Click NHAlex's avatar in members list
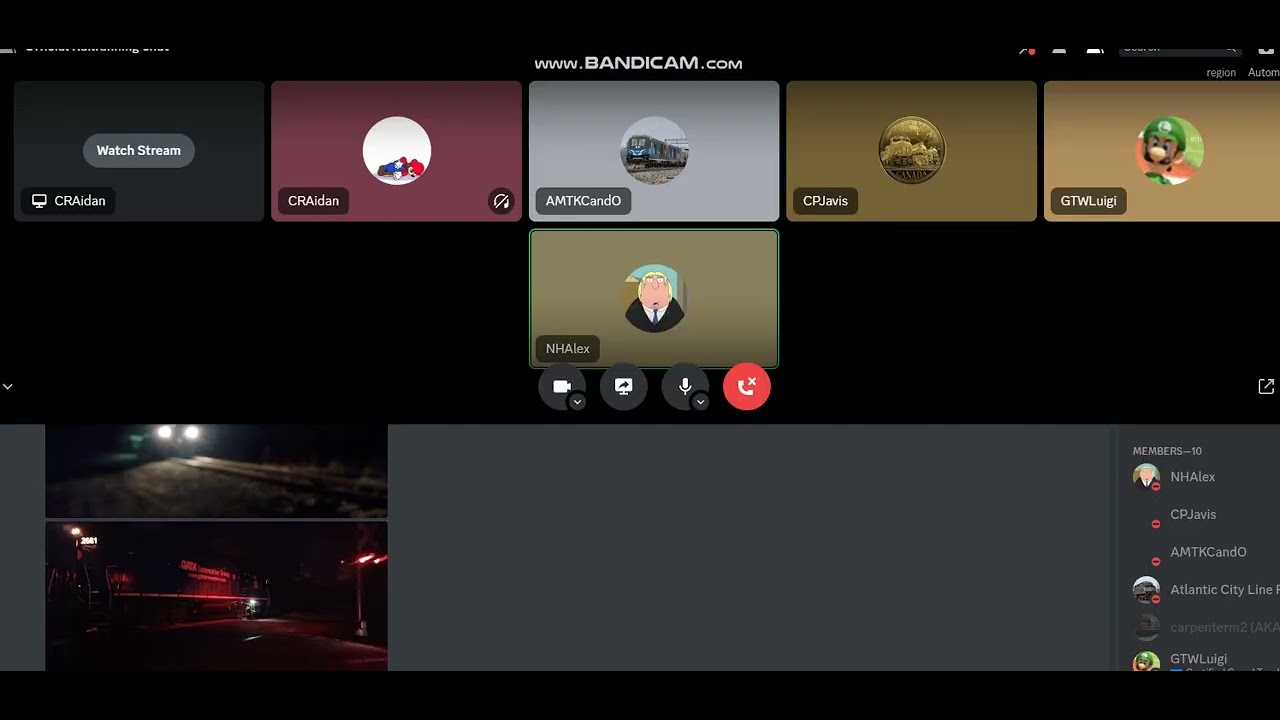Image resolution: width=1280 pixels, height=720 pixels. click(x=1146, y=477)
